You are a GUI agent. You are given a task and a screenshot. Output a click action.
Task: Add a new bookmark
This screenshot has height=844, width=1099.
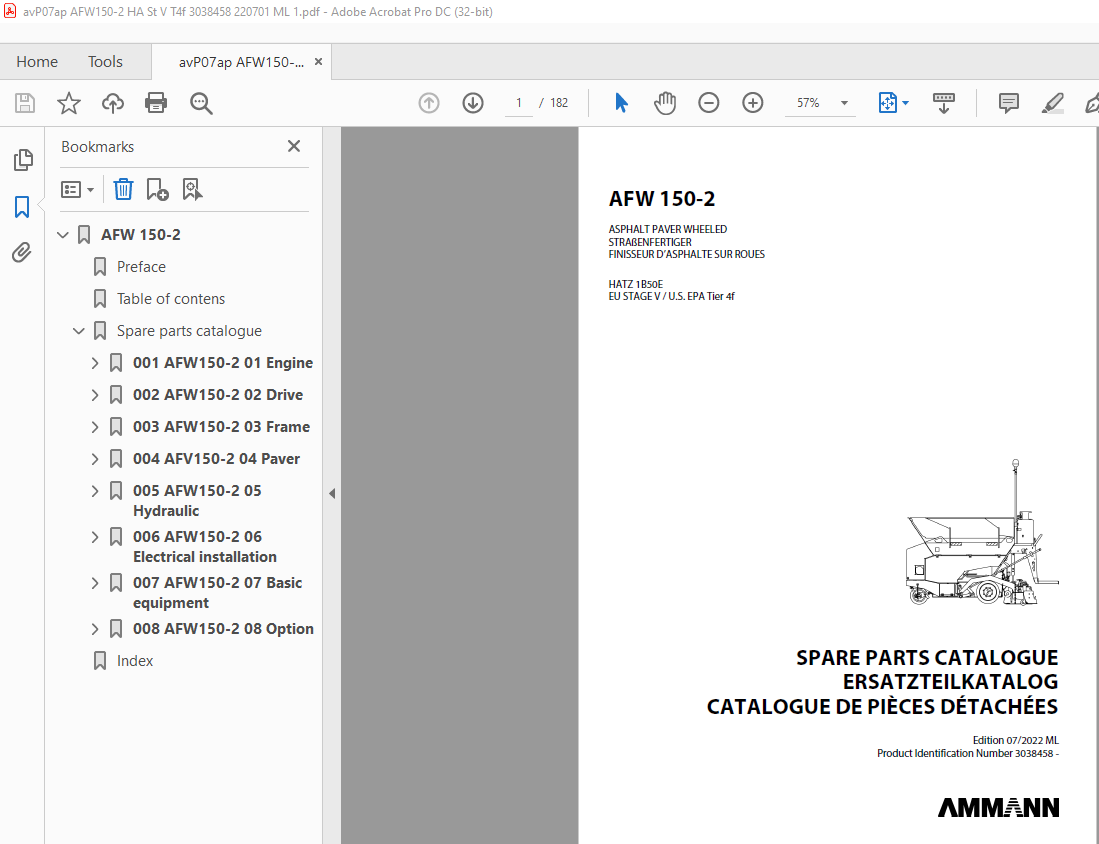click(157, 189)
